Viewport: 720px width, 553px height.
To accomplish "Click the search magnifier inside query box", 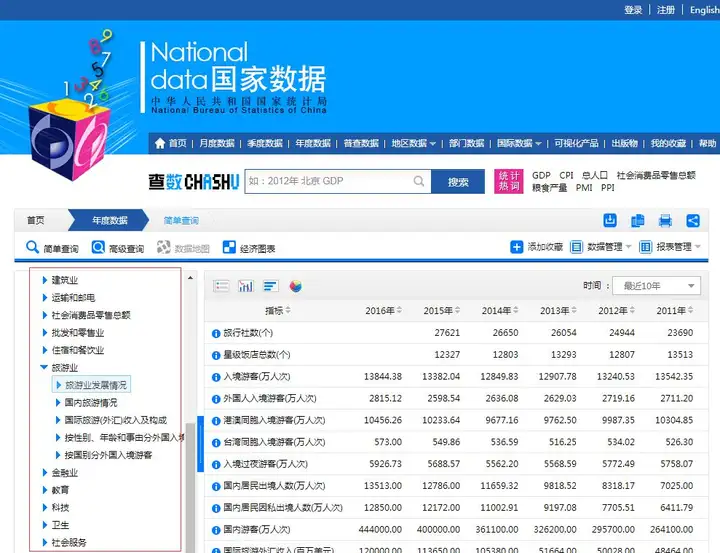I will (x=419, y=181).
